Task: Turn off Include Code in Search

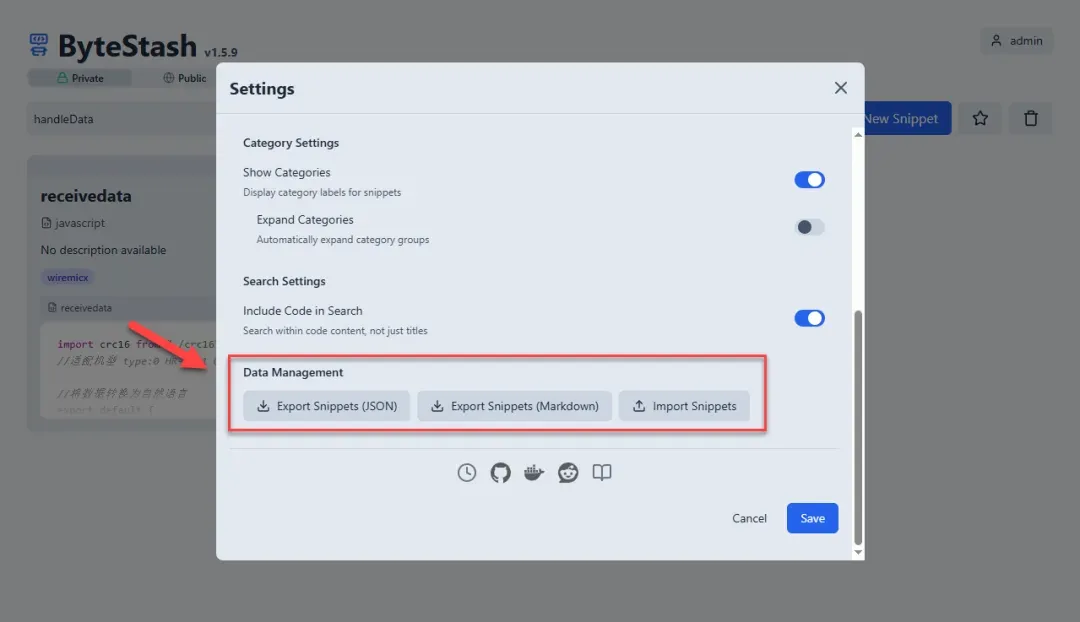Action: pyautogui.click(x=809, y=318)
